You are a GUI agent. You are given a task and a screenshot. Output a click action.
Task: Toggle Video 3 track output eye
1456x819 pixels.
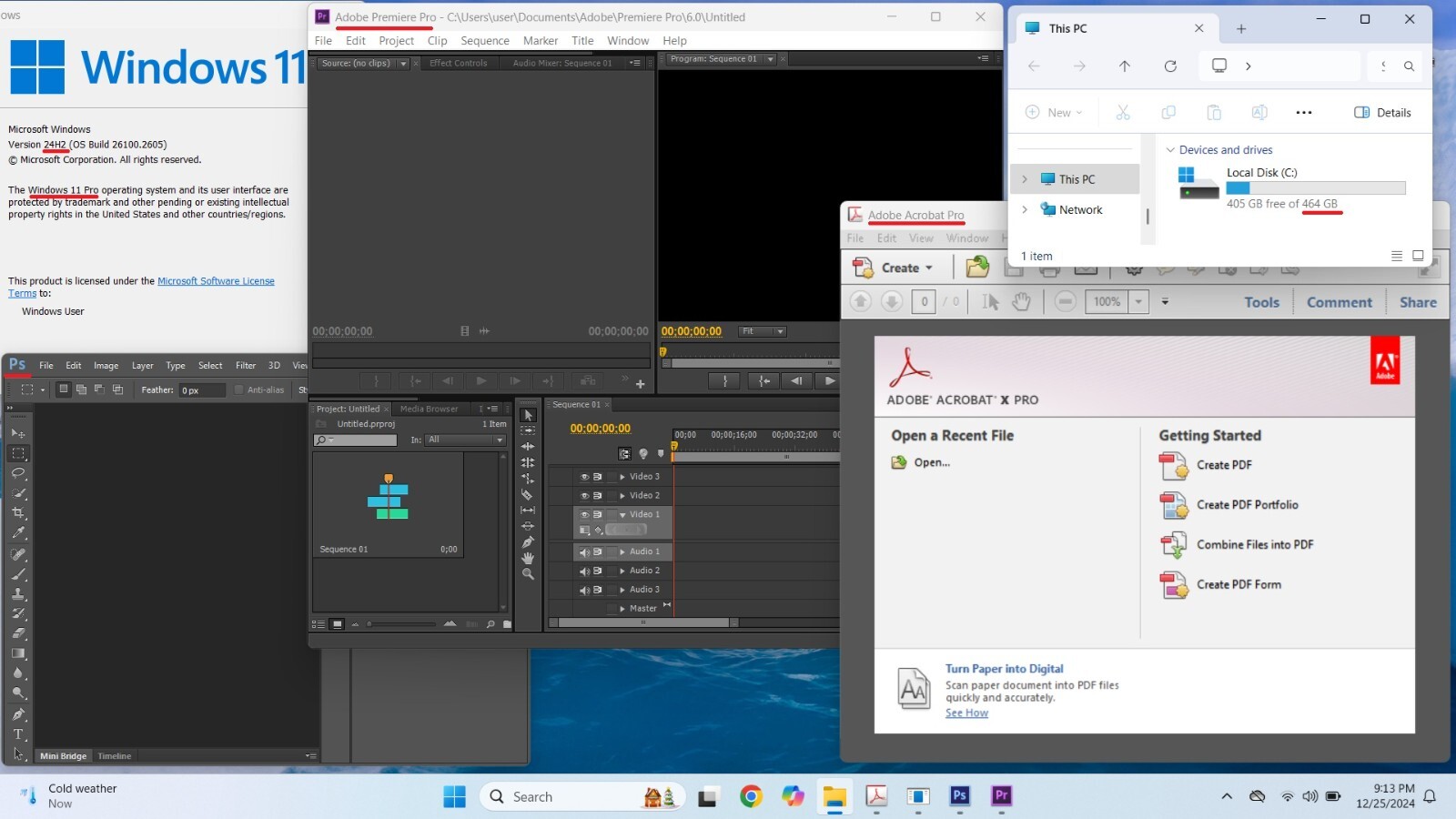584,477
